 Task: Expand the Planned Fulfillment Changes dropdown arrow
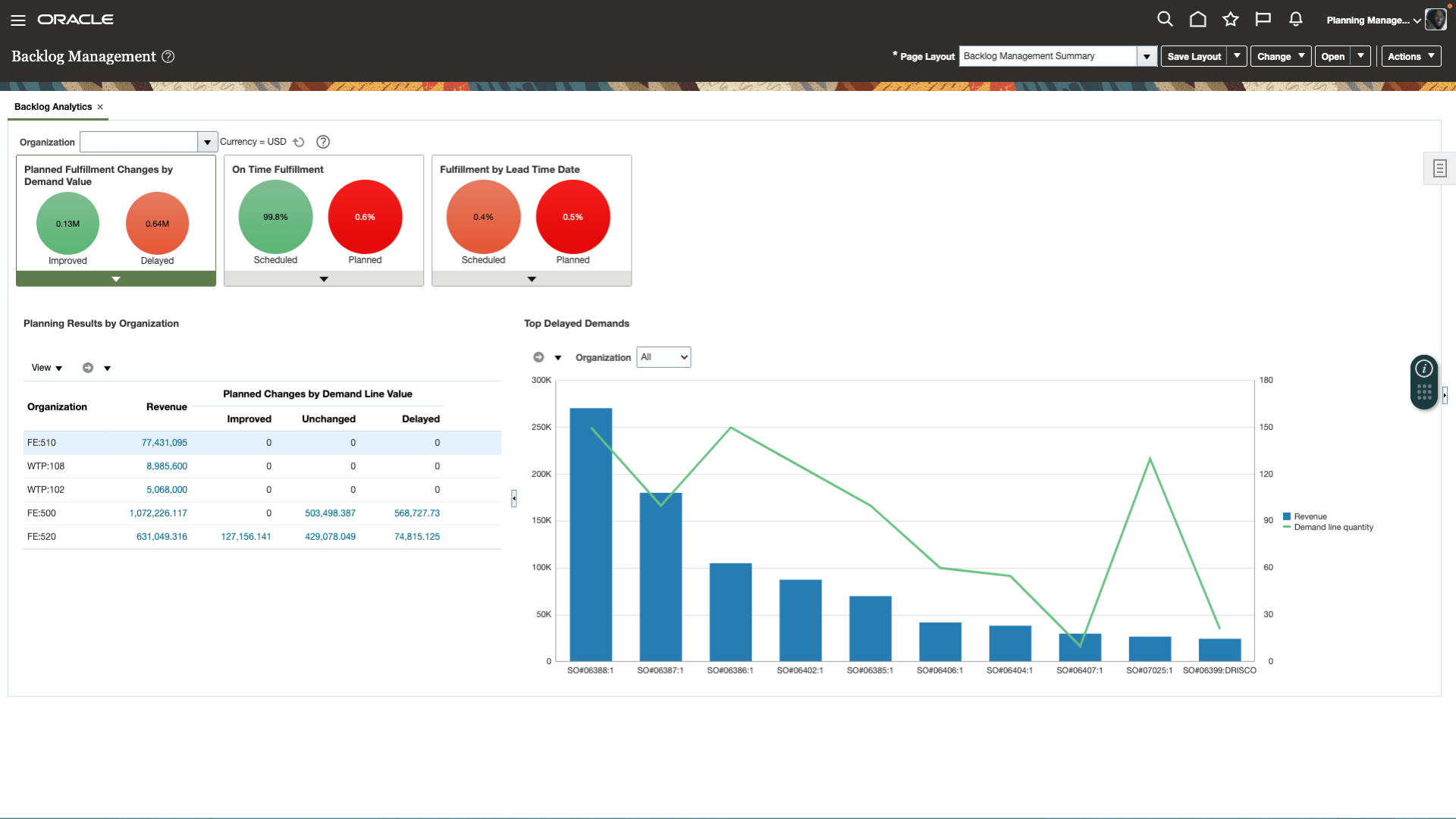coord(116,279)
